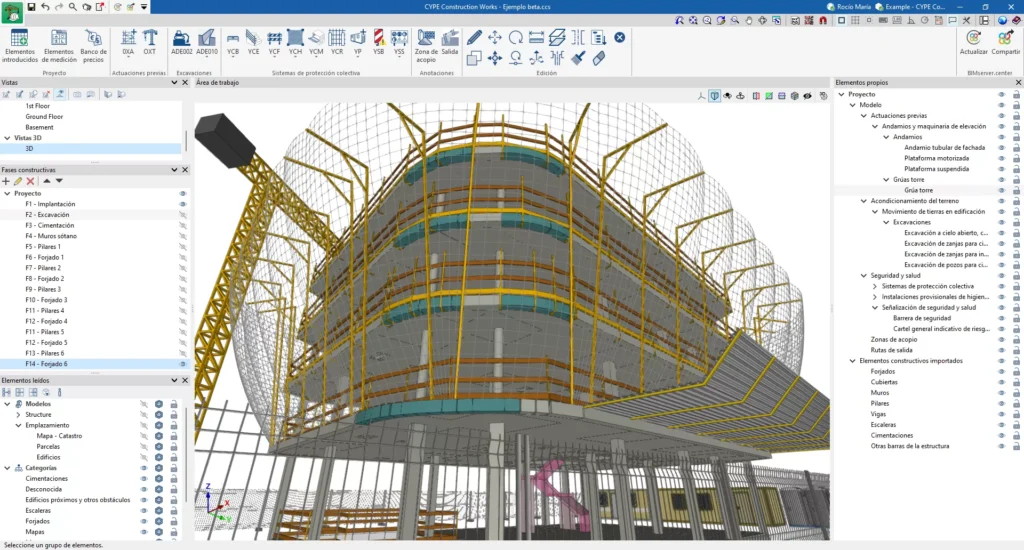Click the Zona de acopio tool
The image size is (1024, 550).
coord(426,45)
